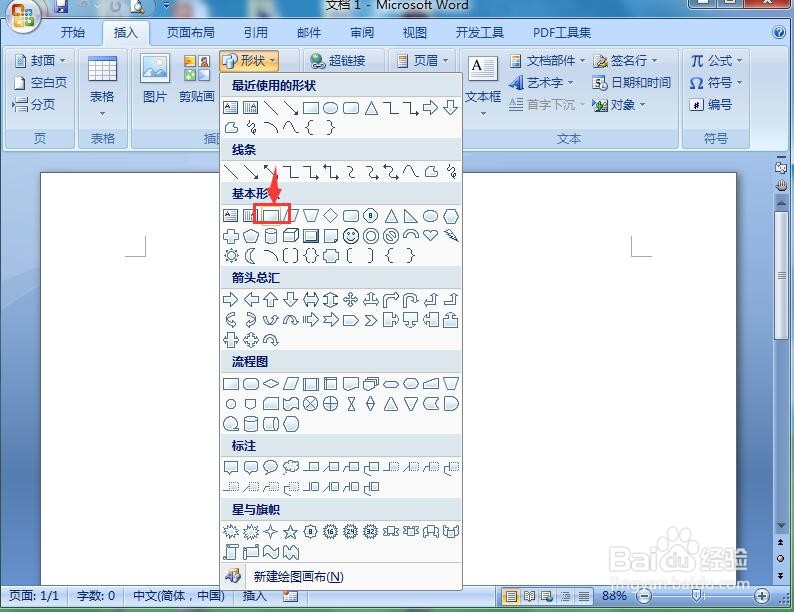Image resolution: width=794 pixels, height=612 pixels.
Task: Select the 5-point star shape
Action: click(290, 532)
